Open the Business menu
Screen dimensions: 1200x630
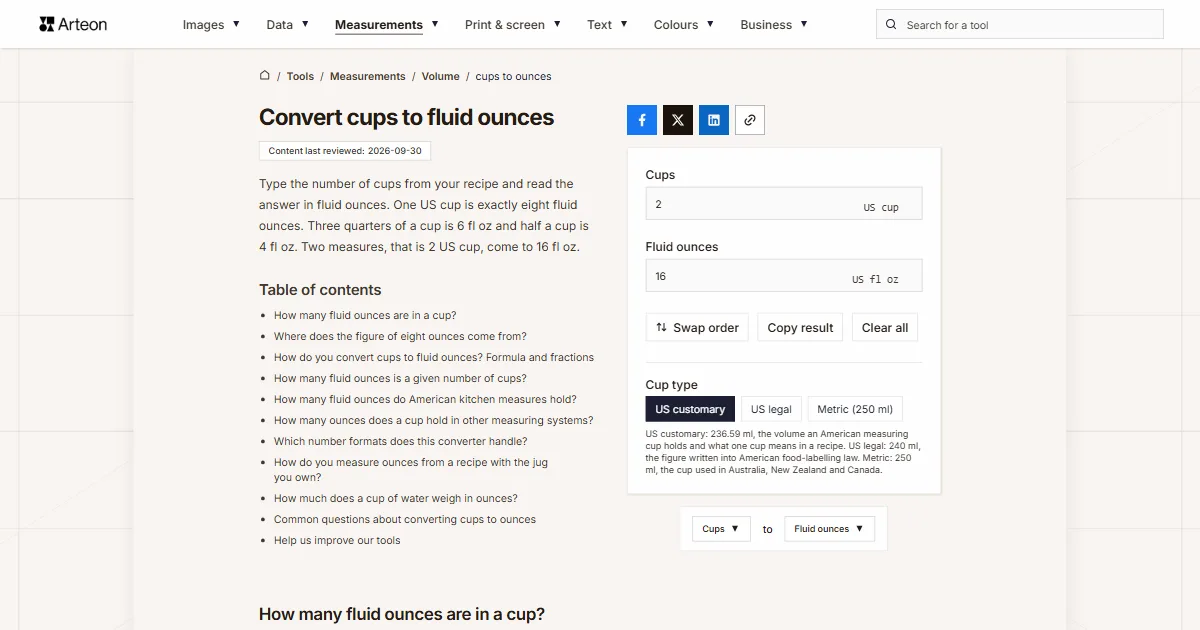(x=774, y=25)
